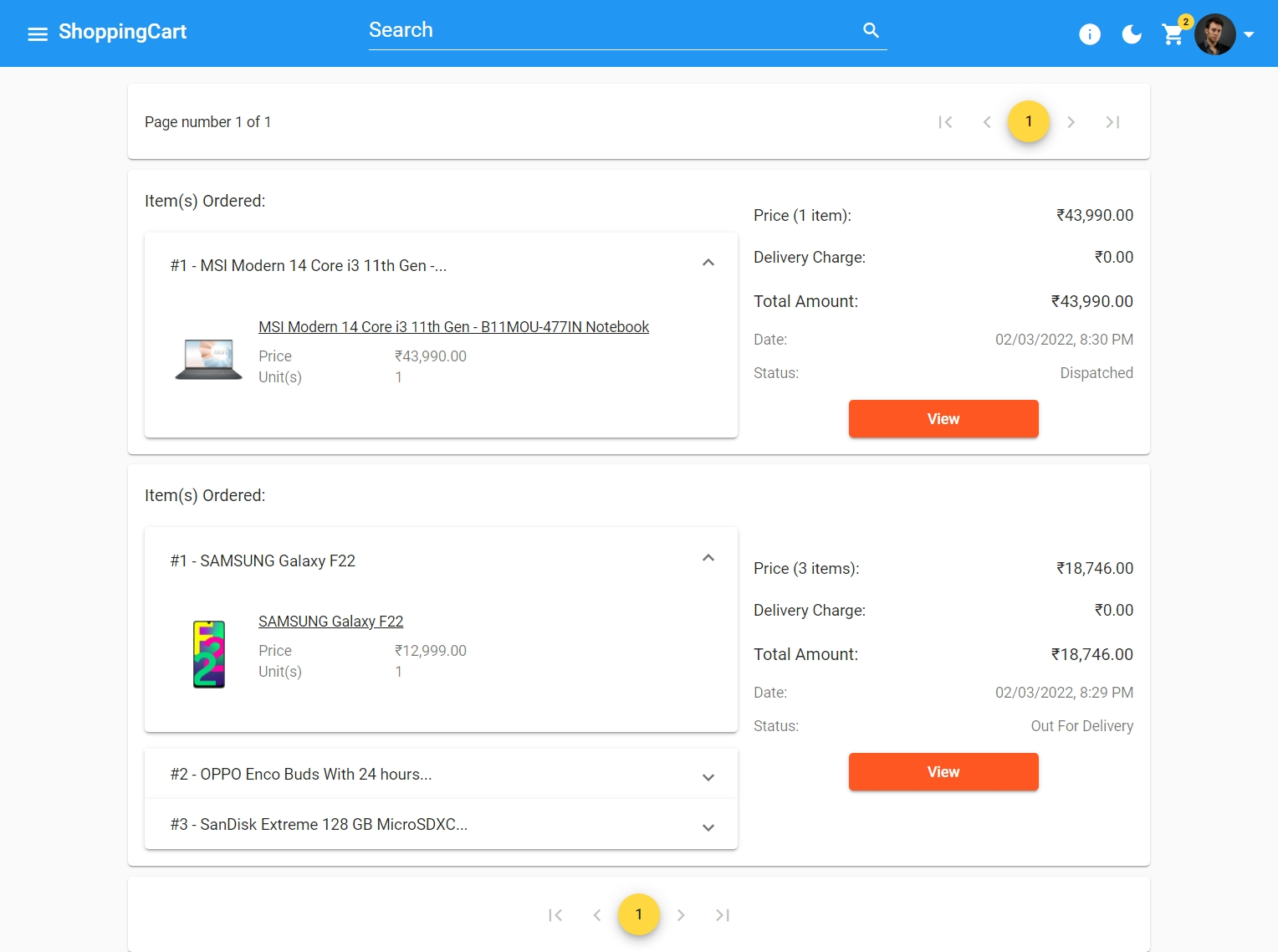This screenshot has width=1278, height=952.
Task: Click the search magnifier icon
Action: click(871, 30)
